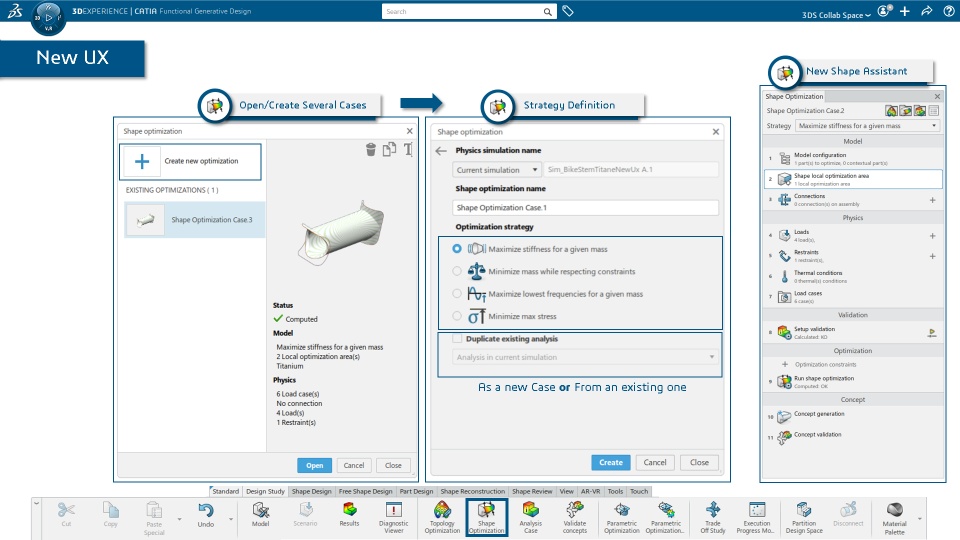
Task: Delete optimization with the trash icon
Action: (x=370, y=149)
